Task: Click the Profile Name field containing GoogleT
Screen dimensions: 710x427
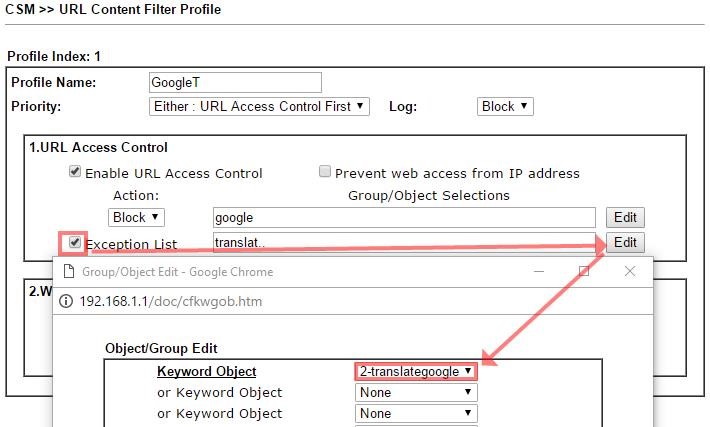Action: (x=235, y=82)
